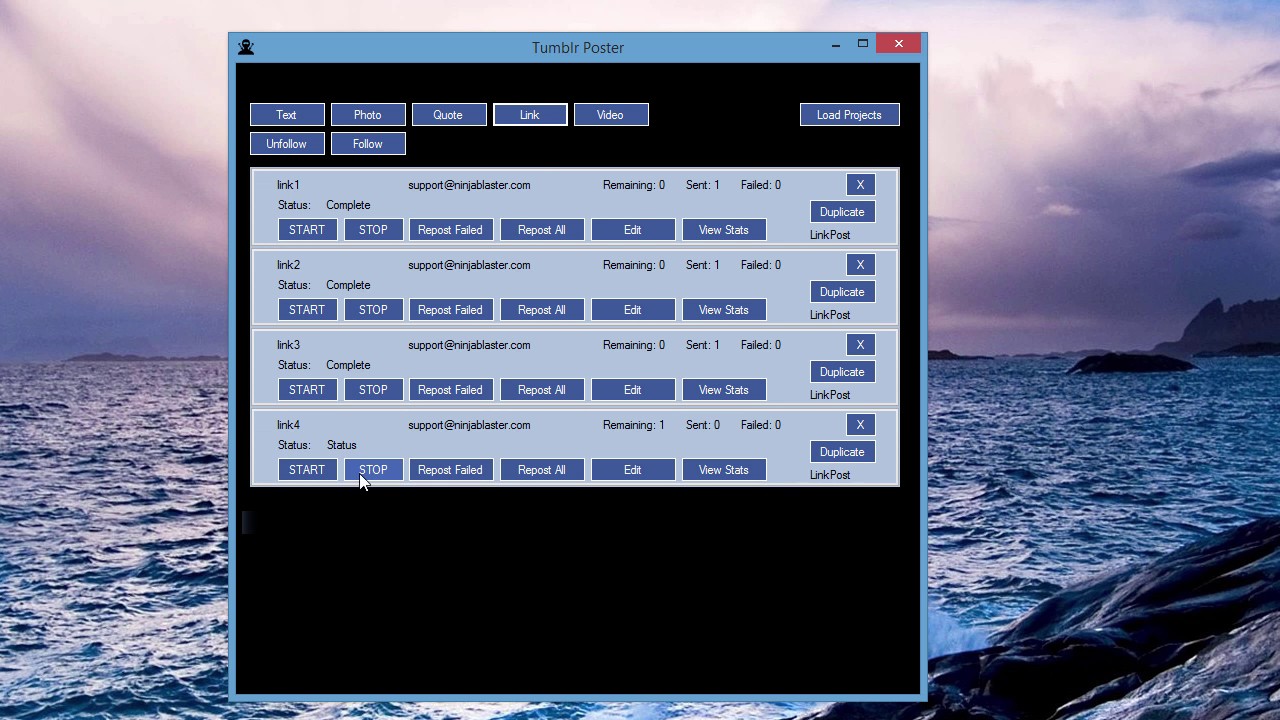Edit the link4 project

click(x=633, y=470)
